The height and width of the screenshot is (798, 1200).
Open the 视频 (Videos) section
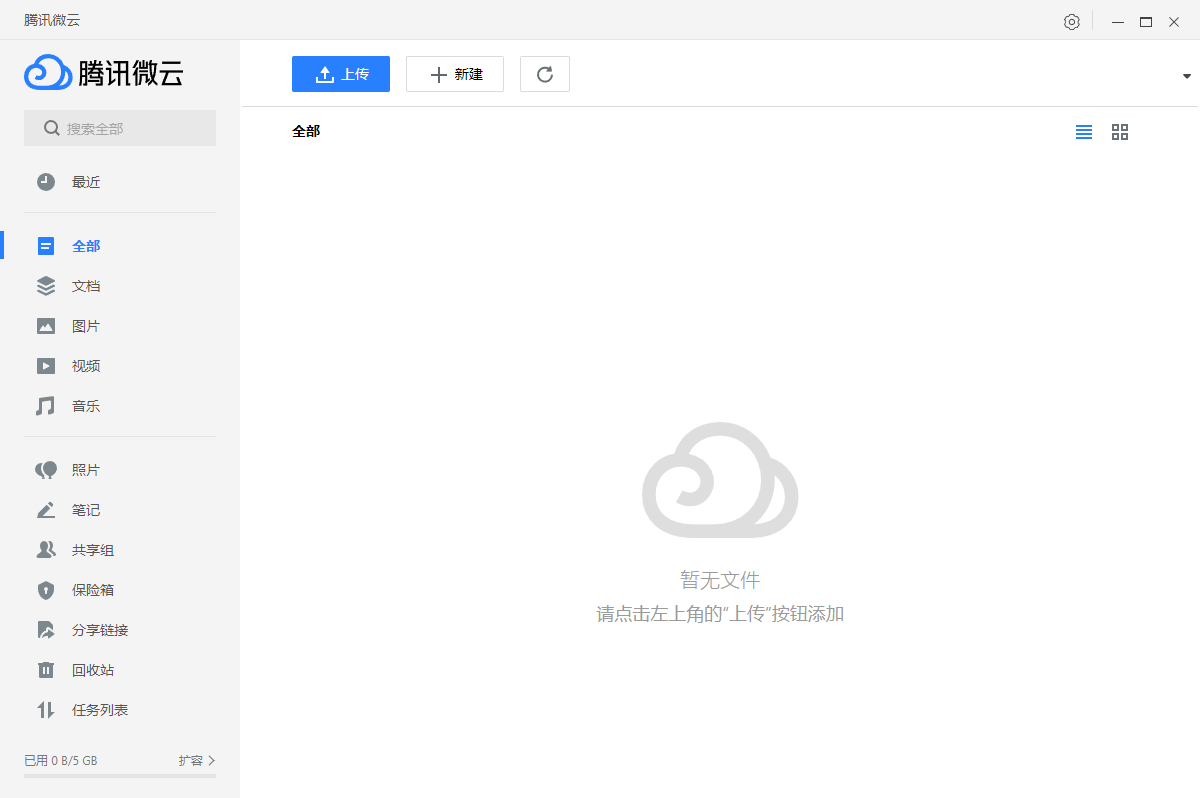tap(86, 365)
